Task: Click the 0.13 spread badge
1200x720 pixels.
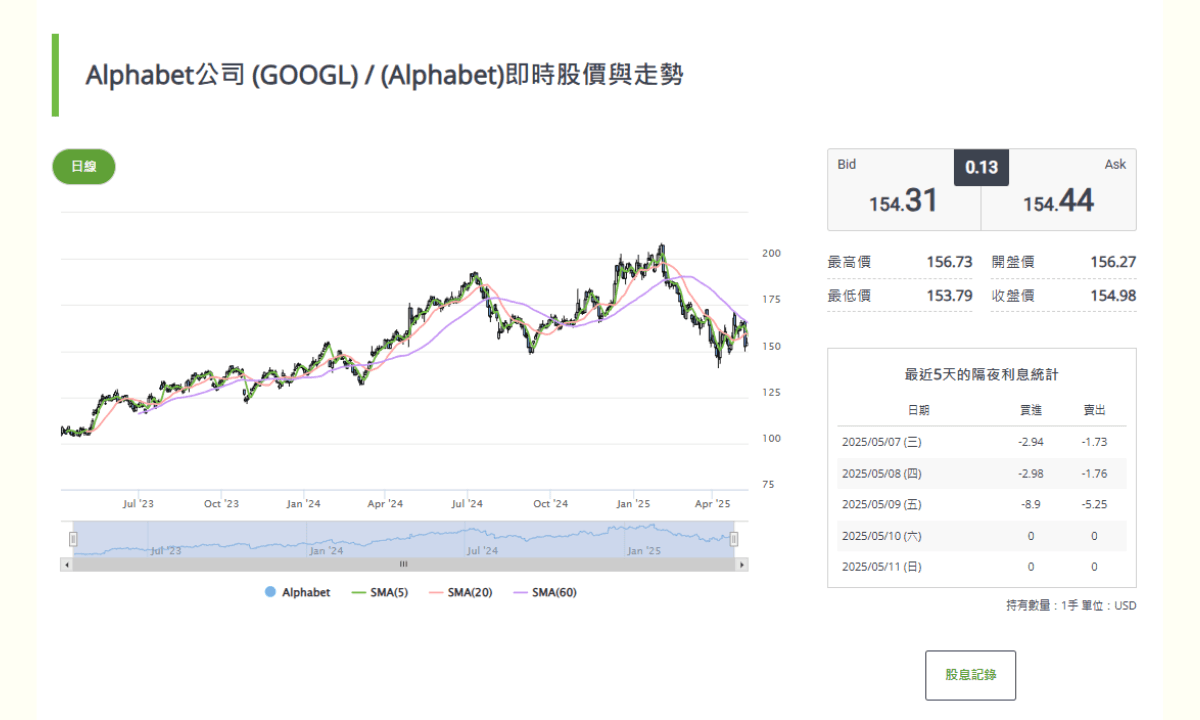Action: 981,167
